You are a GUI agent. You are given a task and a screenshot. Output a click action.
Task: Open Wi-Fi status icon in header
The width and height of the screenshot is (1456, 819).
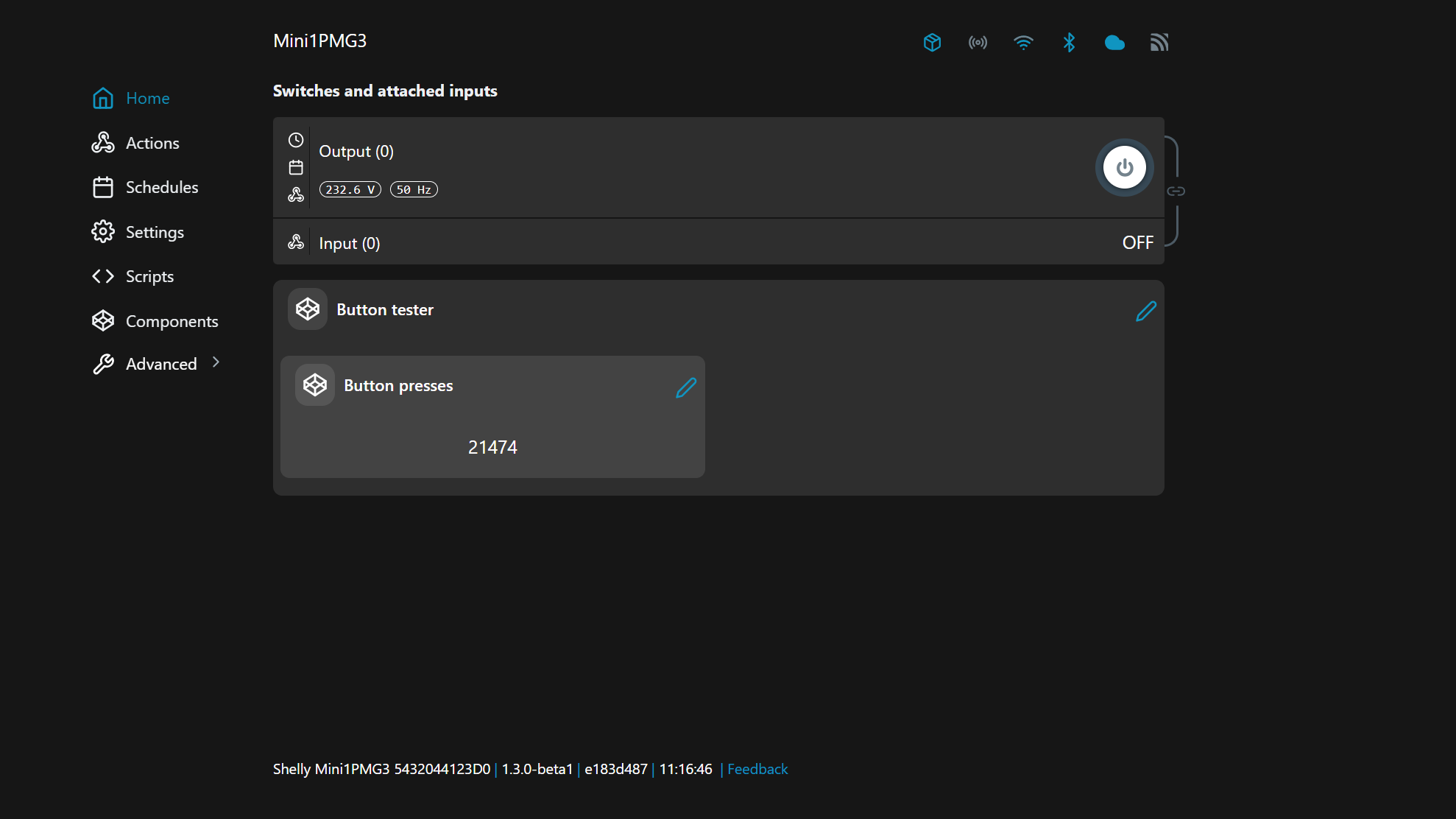[1023, 43]
